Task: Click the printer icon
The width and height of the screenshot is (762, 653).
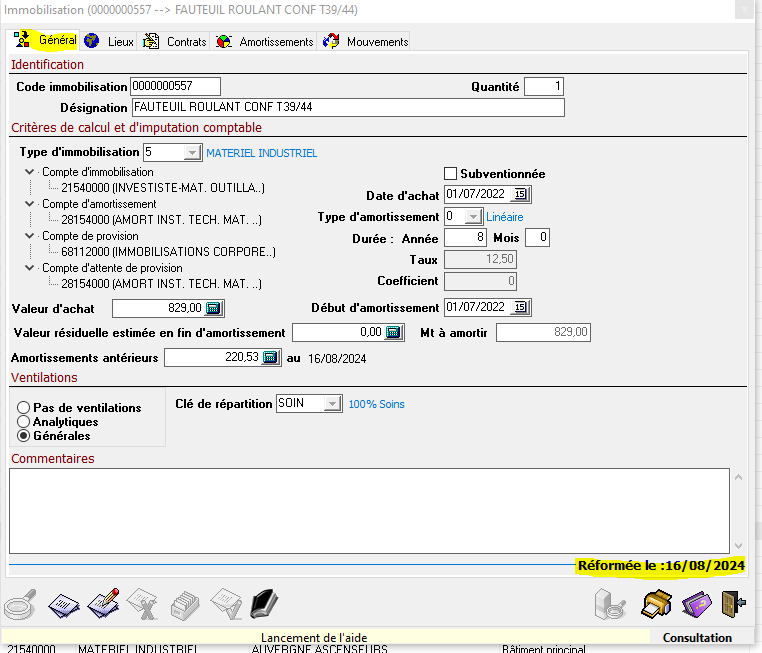Action: 656,604
